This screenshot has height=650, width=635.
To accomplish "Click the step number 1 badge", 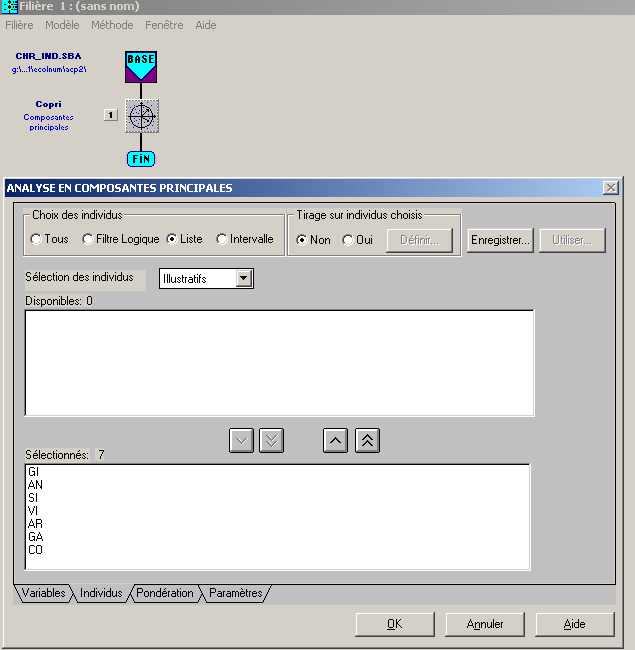I will click(110, 115).
